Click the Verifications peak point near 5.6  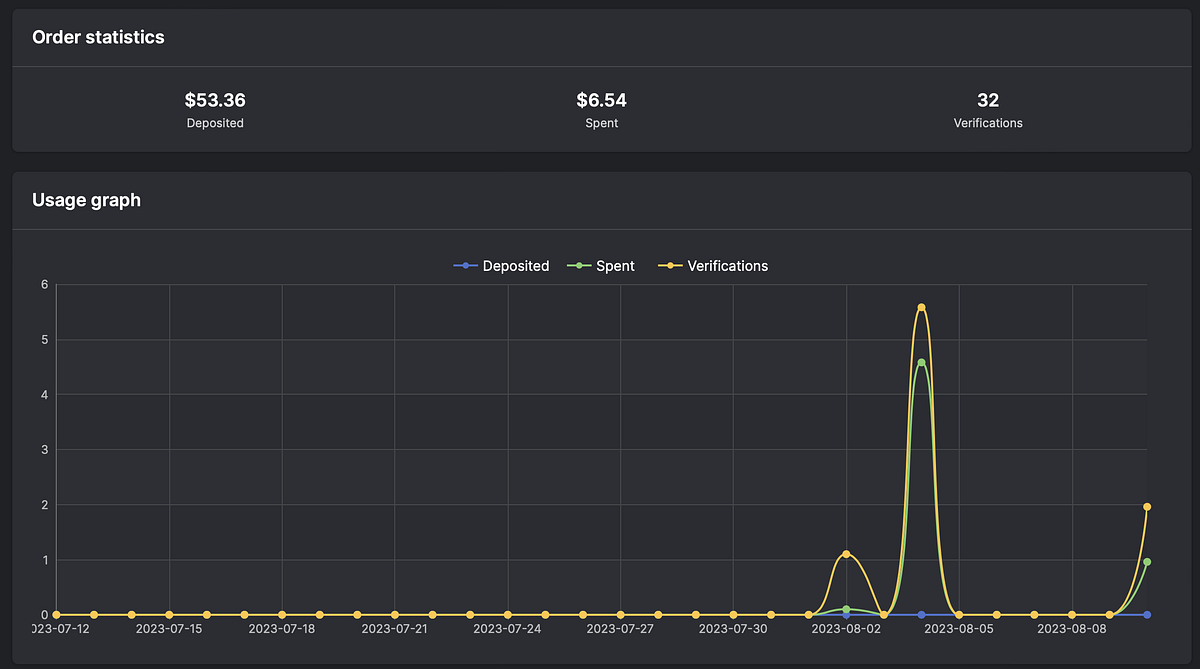pos(921,307)
